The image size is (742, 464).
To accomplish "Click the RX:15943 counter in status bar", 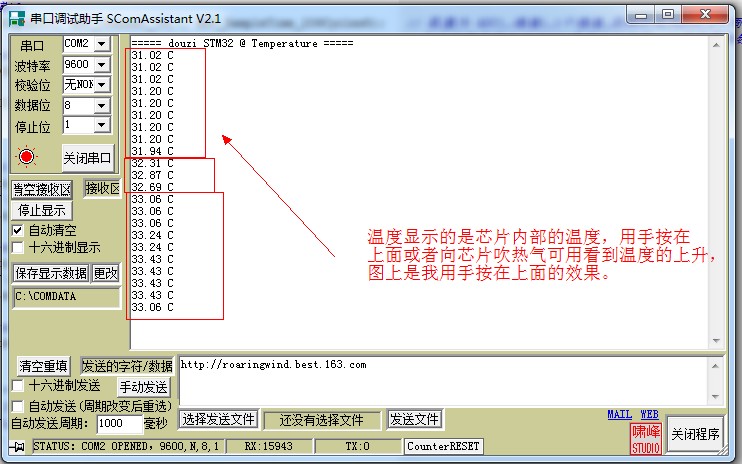I will (x=269, y=446).
